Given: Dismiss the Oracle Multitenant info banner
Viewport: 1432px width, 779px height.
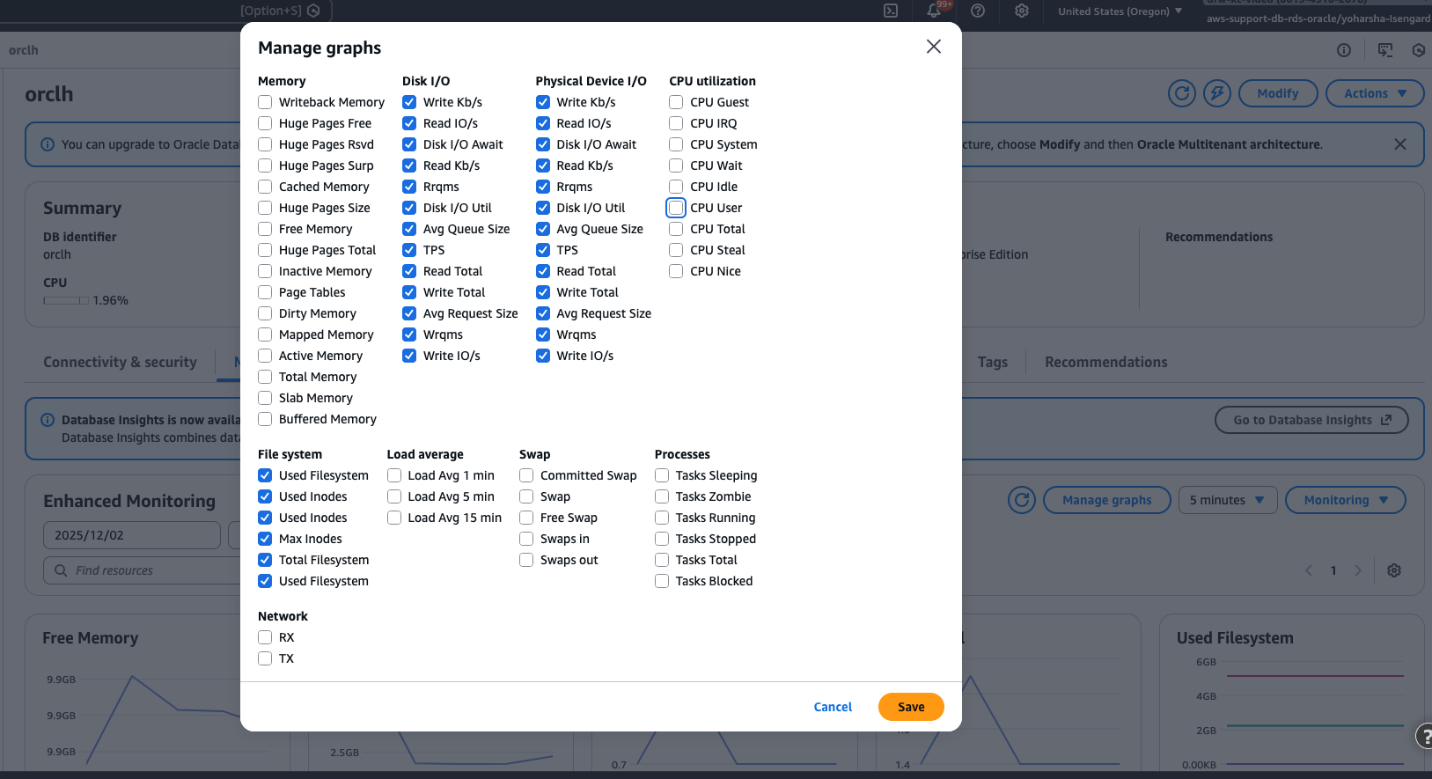Looking at the screenshot, I should tap(1400, 144).
